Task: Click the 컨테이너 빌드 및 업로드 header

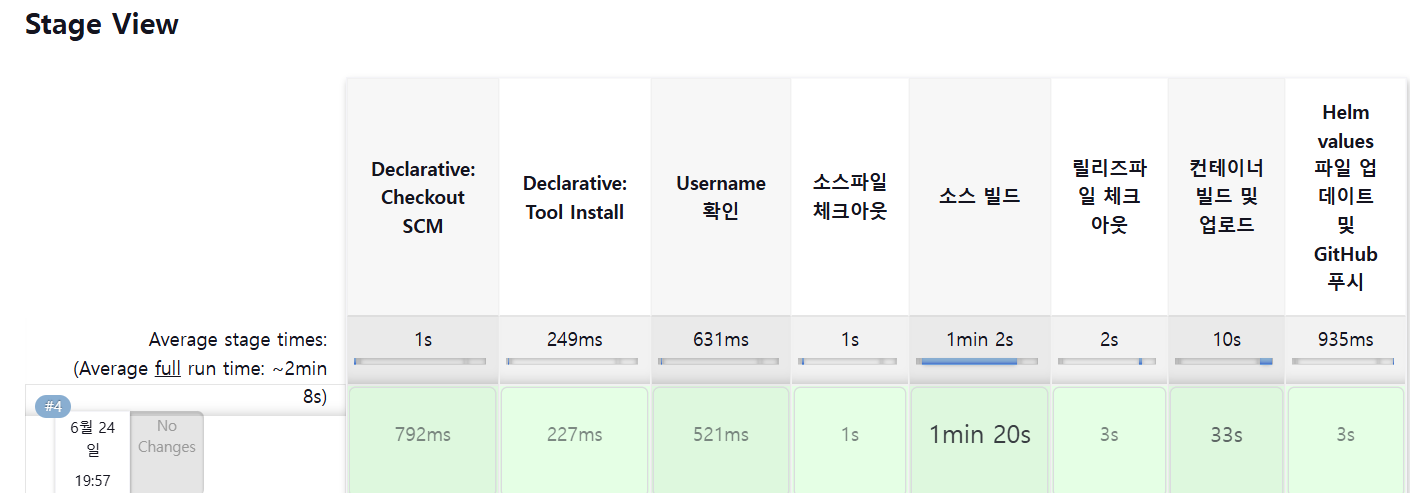Action: (x=1226, y=196)
